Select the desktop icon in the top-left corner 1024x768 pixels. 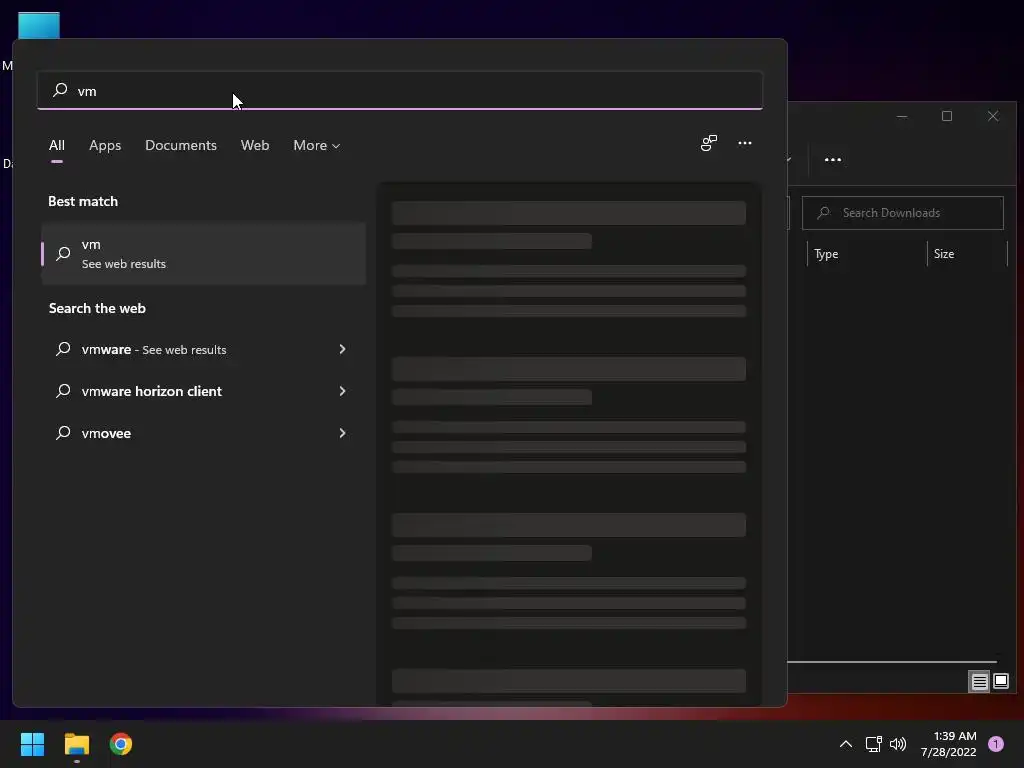[x=39, y=26]
